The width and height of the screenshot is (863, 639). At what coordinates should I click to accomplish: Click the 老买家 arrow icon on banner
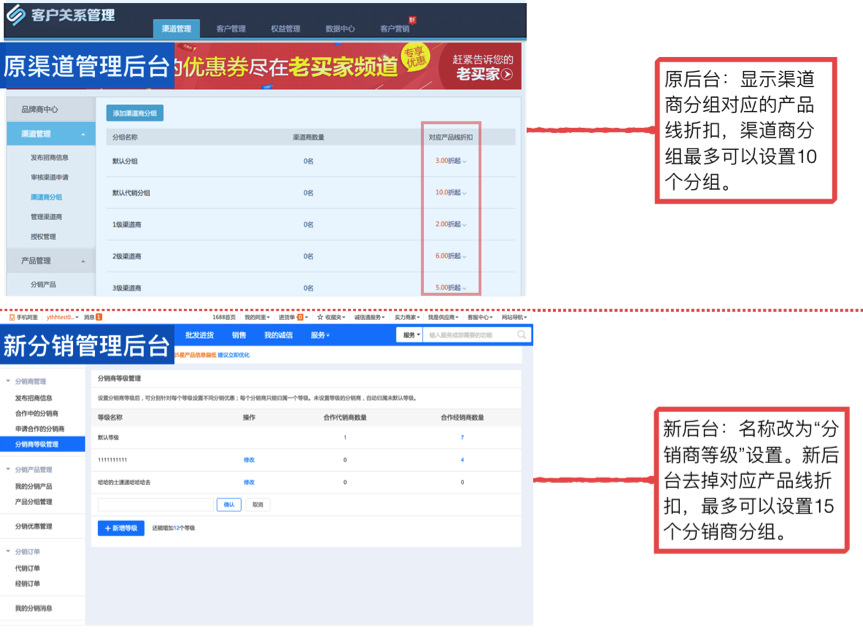tap(507, 74)
